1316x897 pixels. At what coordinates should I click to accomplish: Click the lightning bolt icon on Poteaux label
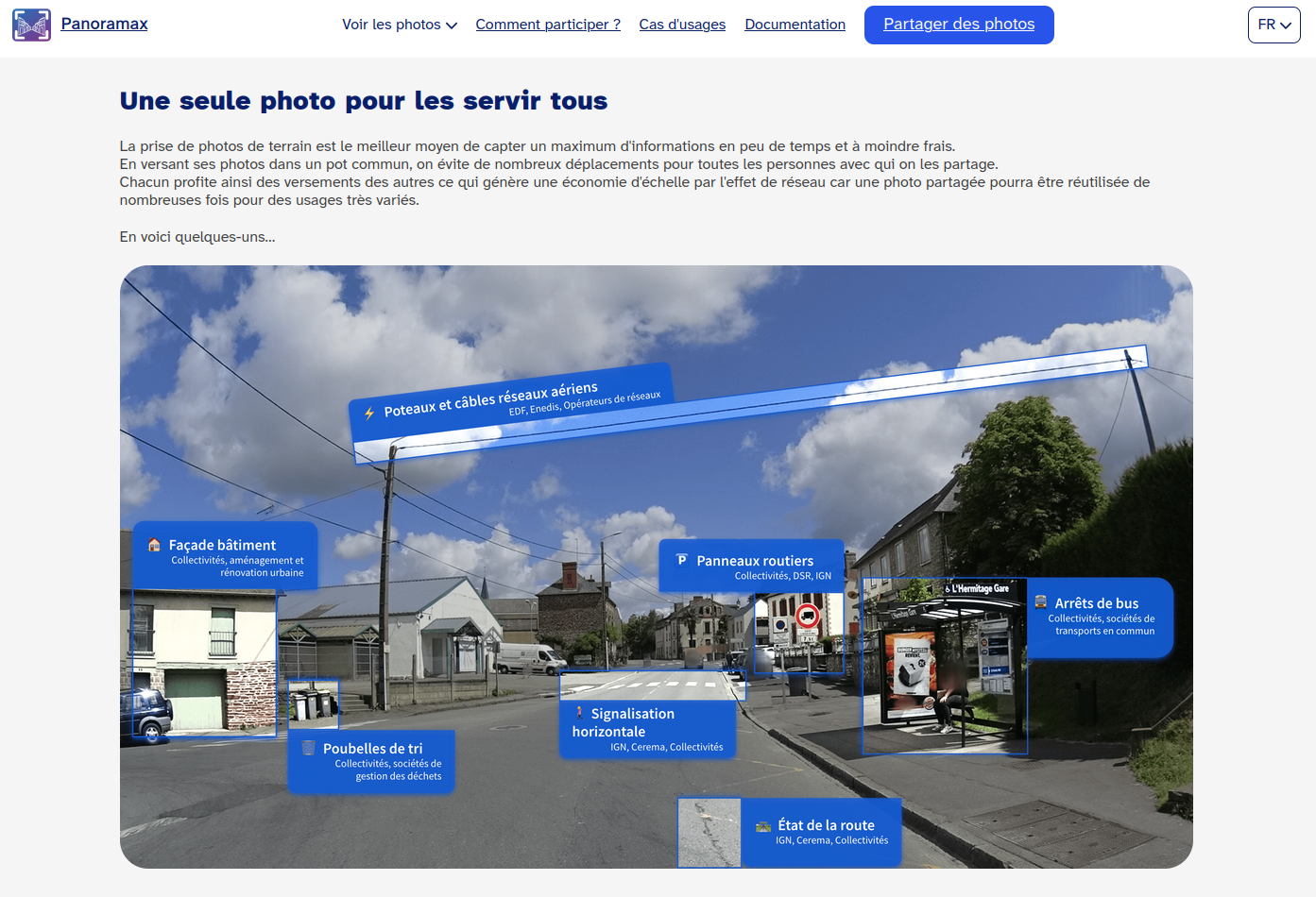coord(369,413)
